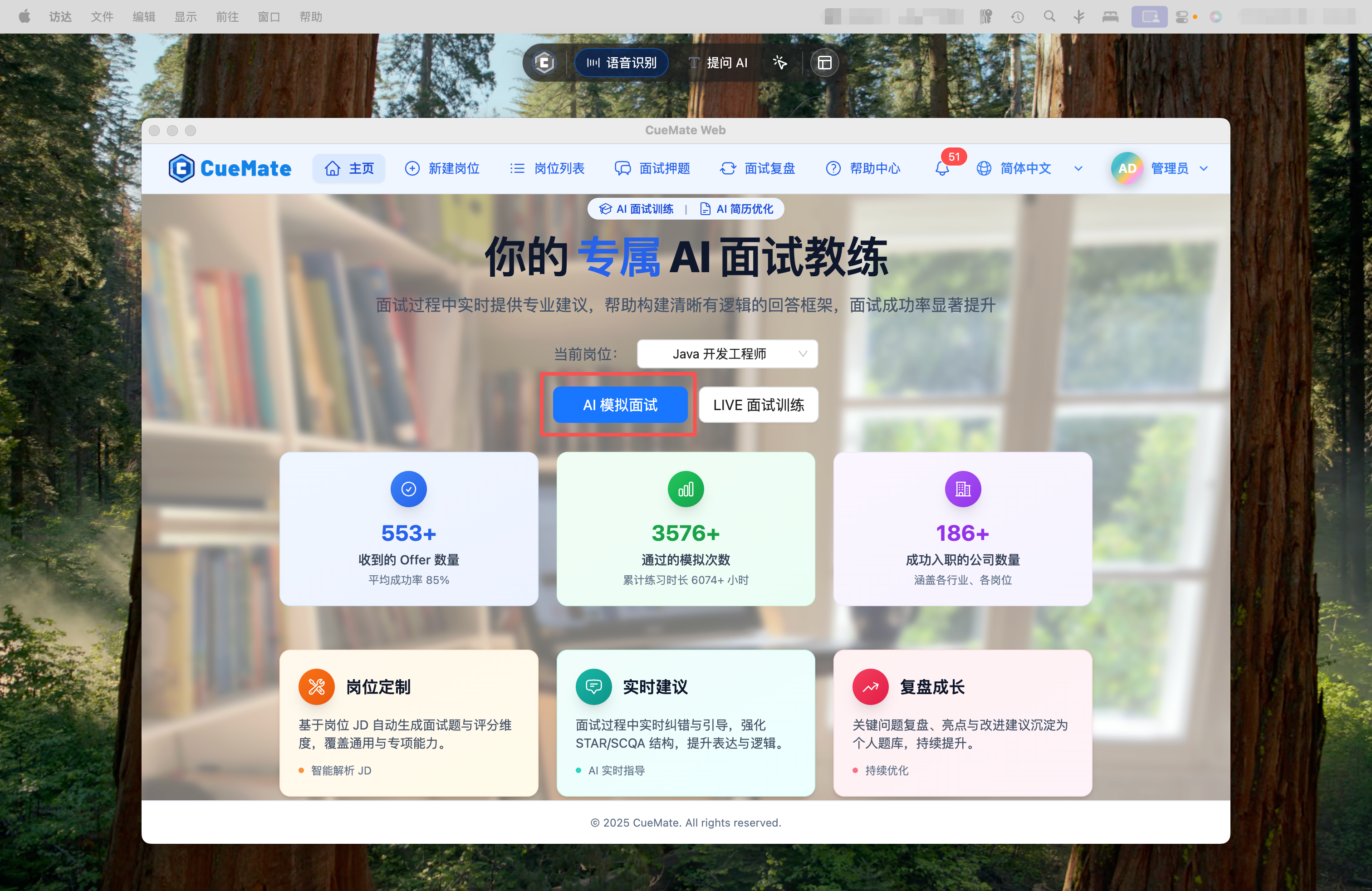Select the 面试押题 chat icon
Viewport: 1372px width, 891px height.
(x=622, y=168)
